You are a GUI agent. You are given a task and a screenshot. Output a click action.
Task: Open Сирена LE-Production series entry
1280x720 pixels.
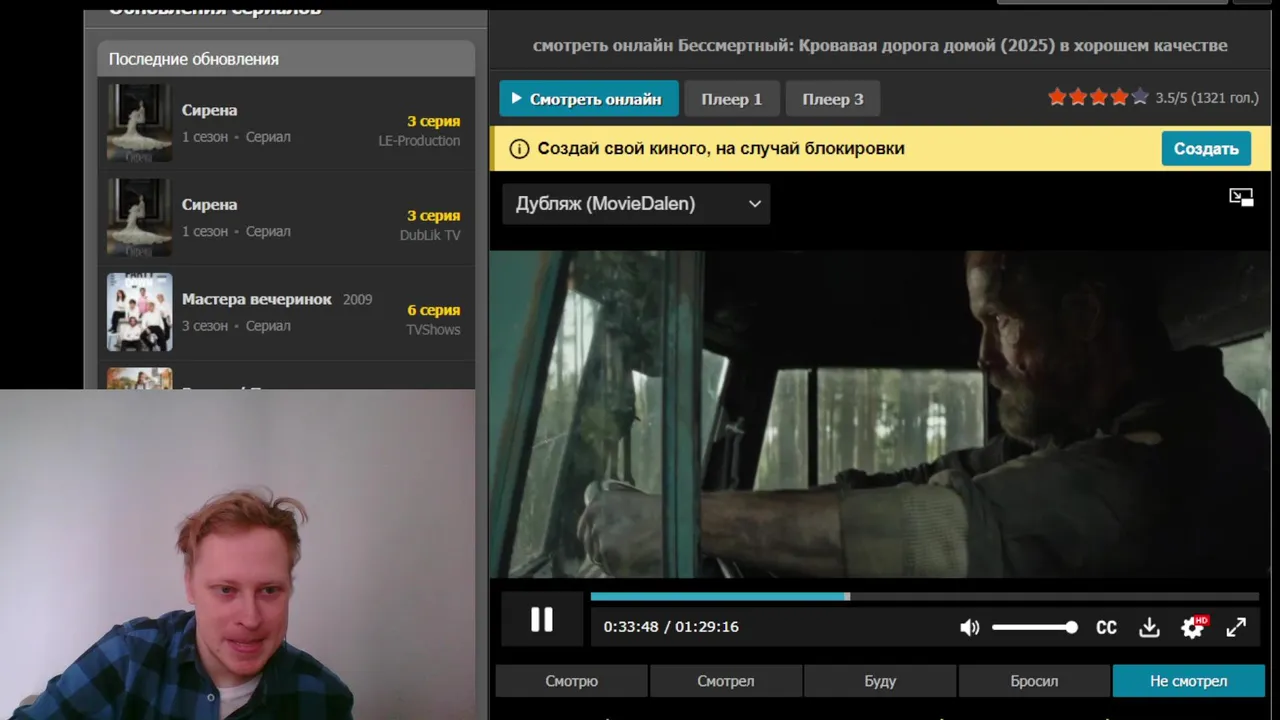pos(286,124)
